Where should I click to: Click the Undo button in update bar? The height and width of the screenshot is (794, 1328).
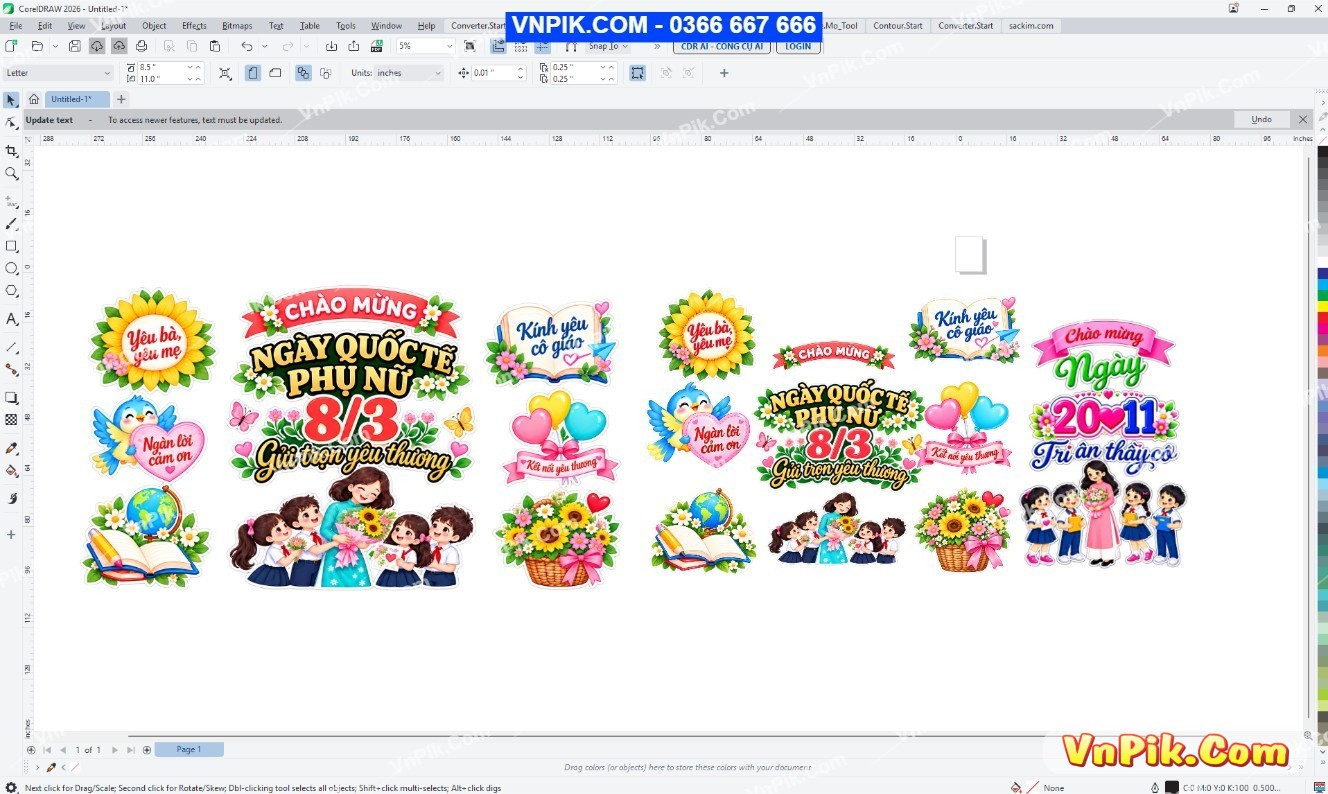click(x=1261, y=119)
